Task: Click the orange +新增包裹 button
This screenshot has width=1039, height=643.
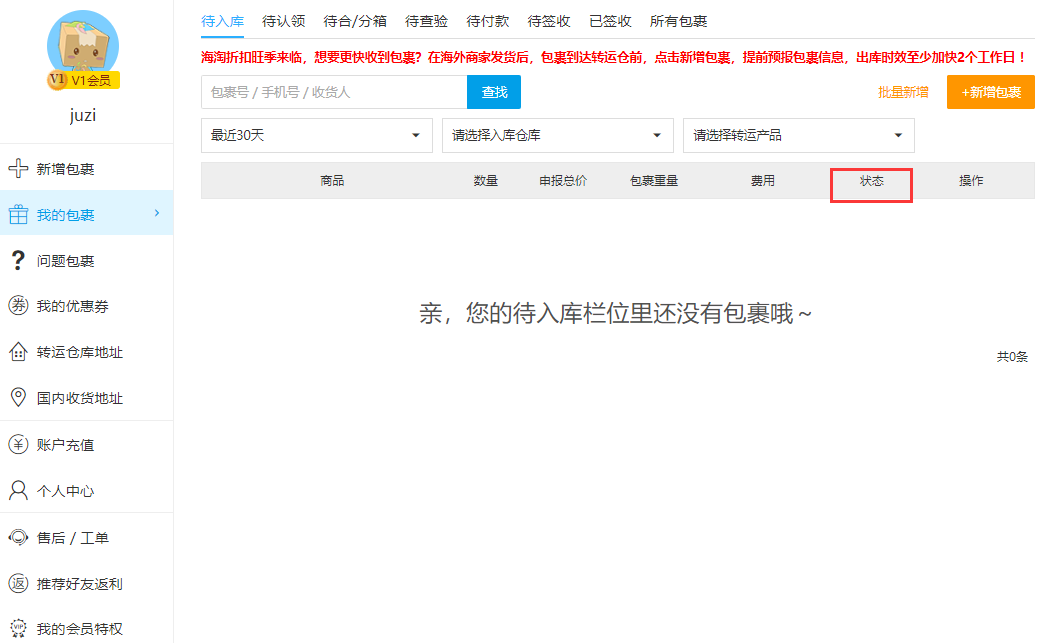Action: tap(991, 92)
